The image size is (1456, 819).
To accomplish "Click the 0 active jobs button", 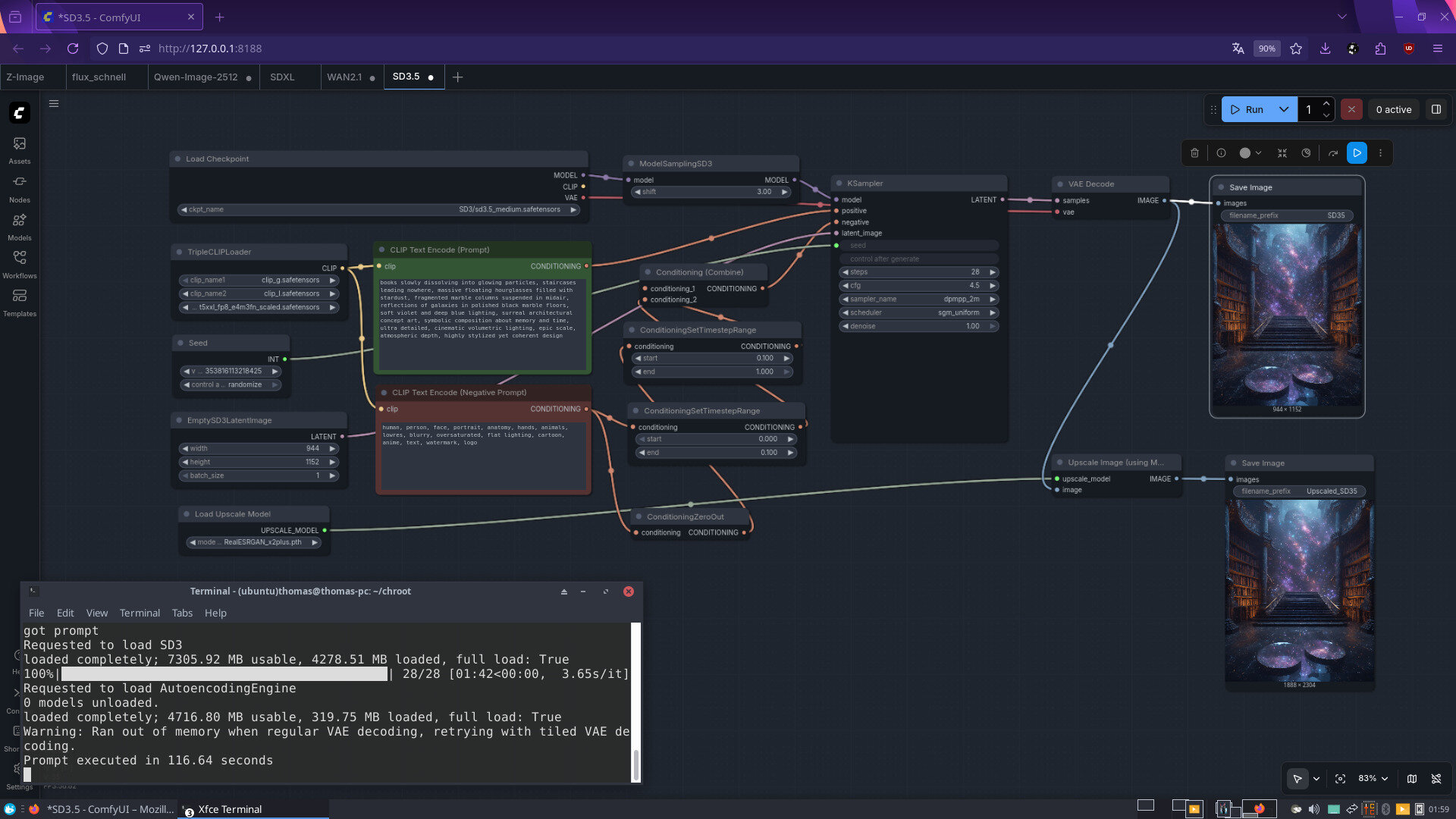I will pyautogui.click(x=1394, y=109).
